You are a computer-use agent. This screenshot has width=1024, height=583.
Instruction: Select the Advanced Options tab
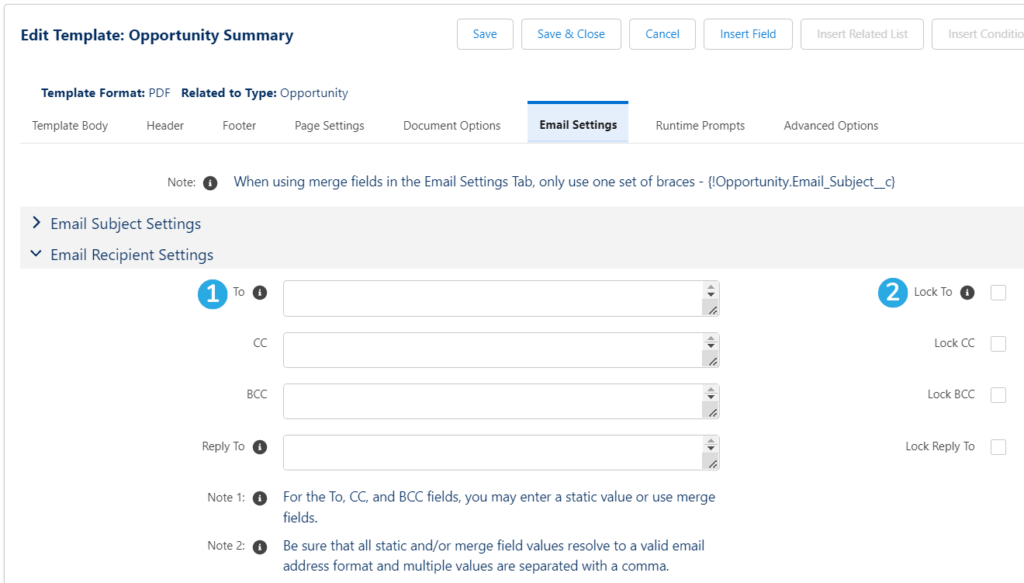(x=830, y=125)
